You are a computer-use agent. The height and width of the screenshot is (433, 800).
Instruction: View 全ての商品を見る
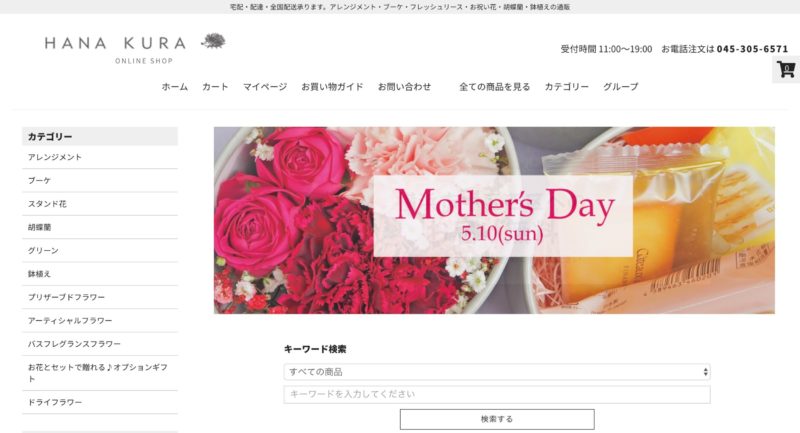[x=494, y=87]
